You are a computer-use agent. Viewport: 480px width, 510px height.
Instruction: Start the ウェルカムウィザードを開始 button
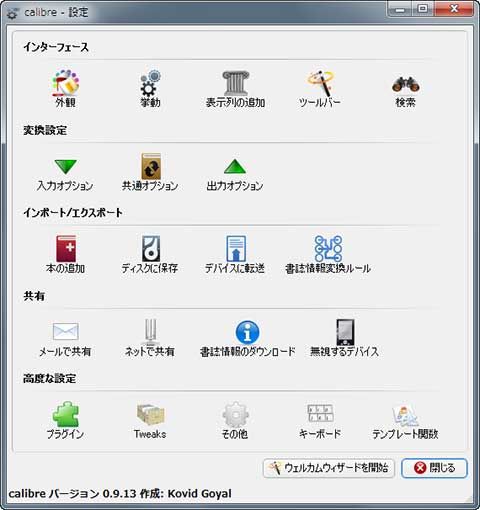point(329,468)
